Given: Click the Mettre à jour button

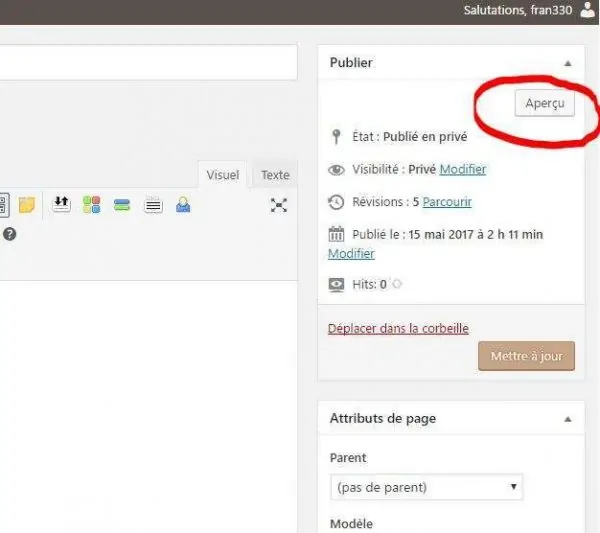Looking at the screenshot, I should pos(526,356).
